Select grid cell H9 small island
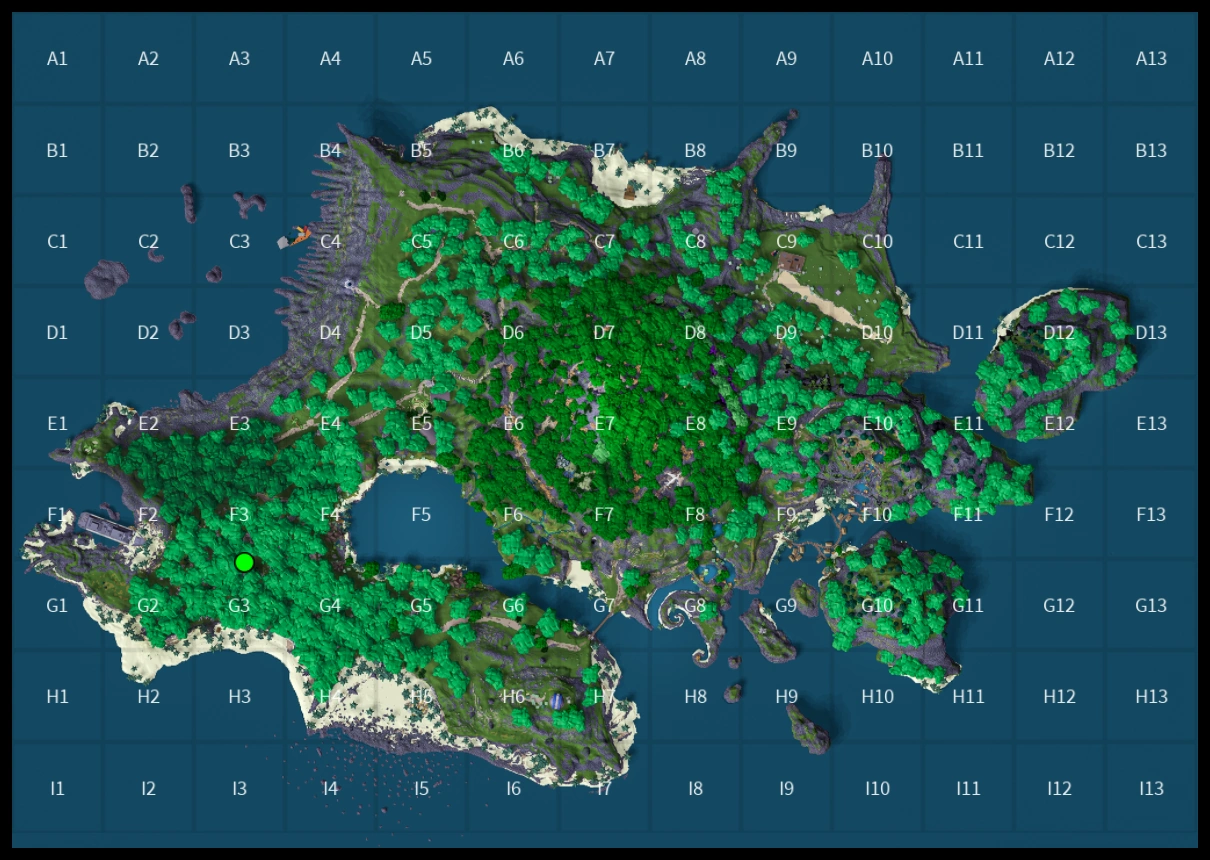1210x860 pixels. point(786,696)
